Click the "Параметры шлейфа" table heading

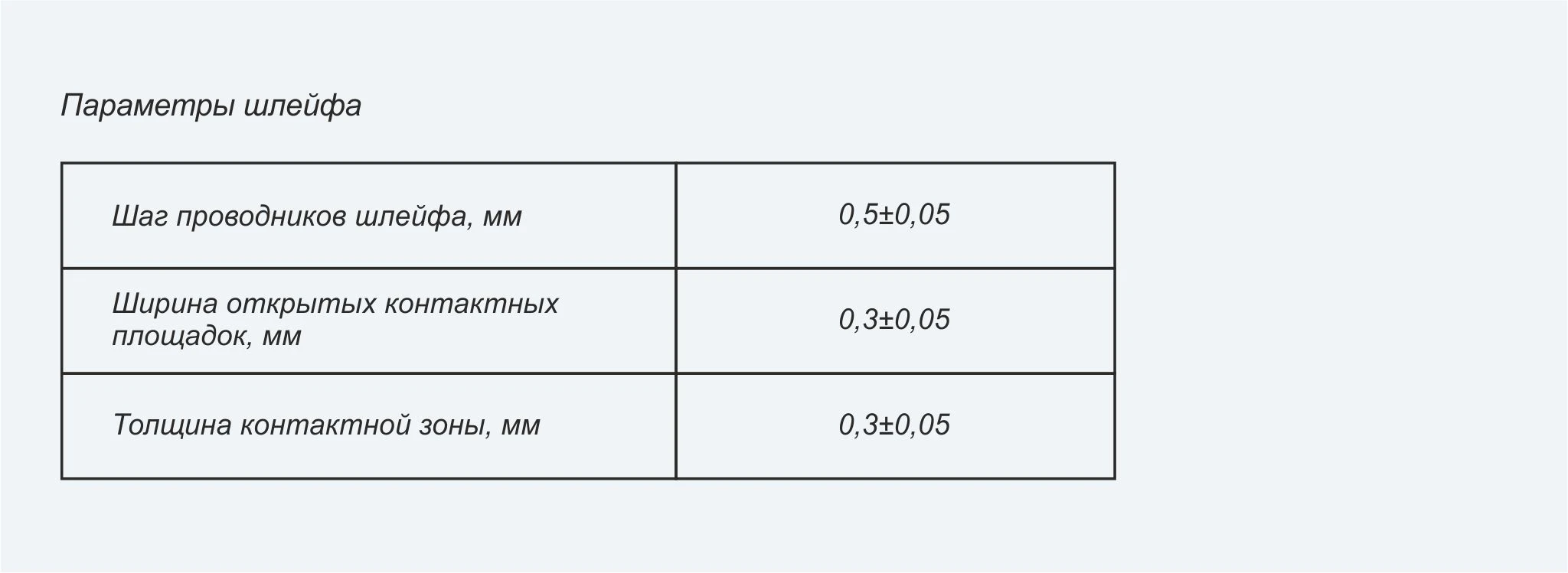pyautogui.click(x=211, y=106)
